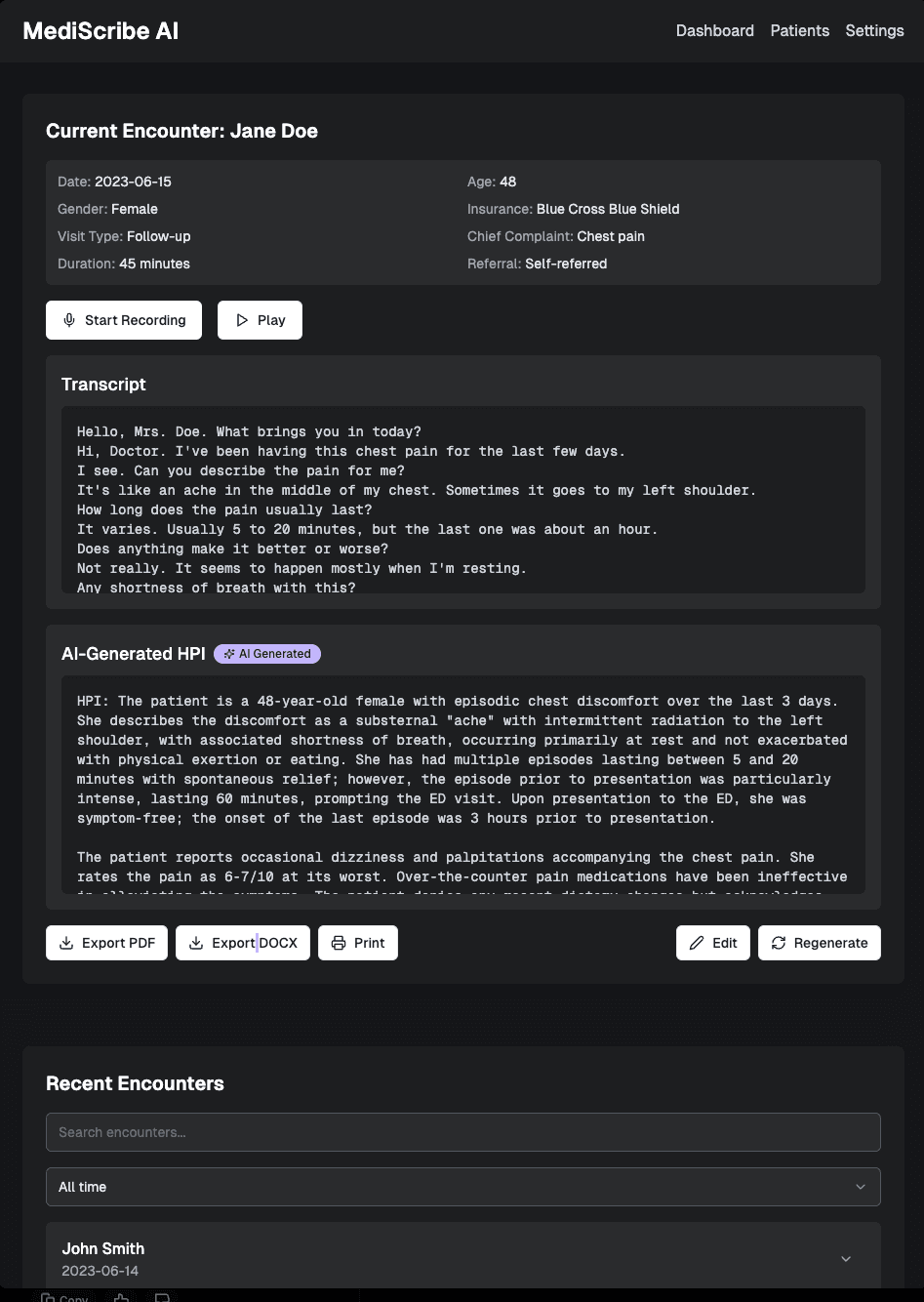Click the Copy icon below the page
Screen dimensions: 924x1302
[x=48, y=1298]
